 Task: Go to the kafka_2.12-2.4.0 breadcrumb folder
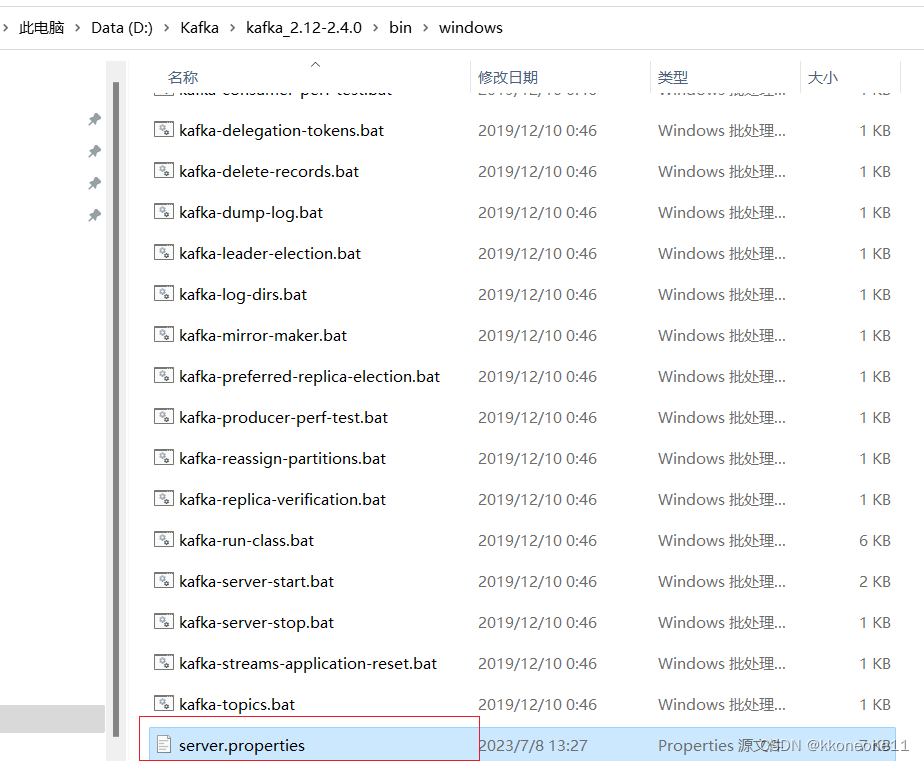[304, 28]
